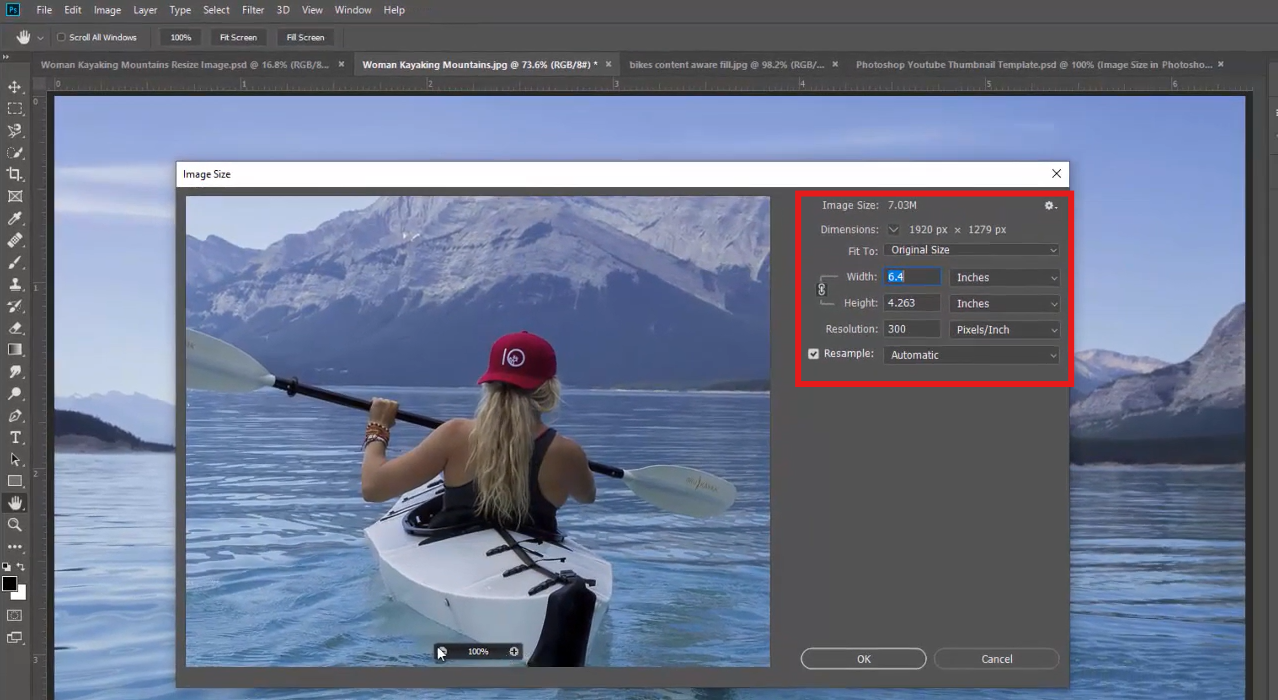
Task: Open the Image Size gear settings menu
Action: (1050, 206)
